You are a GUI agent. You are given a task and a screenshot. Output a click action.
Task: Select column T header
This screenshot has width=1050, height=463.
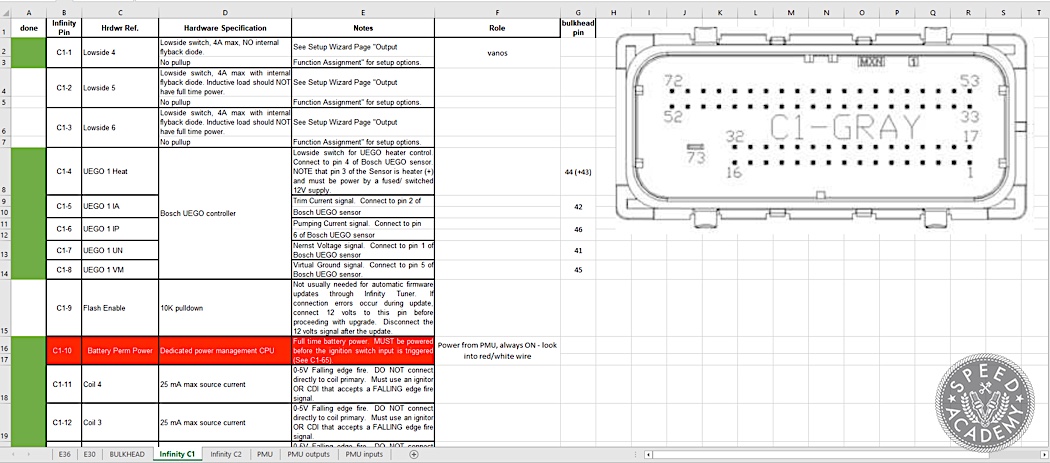[x=1039, y=13]
